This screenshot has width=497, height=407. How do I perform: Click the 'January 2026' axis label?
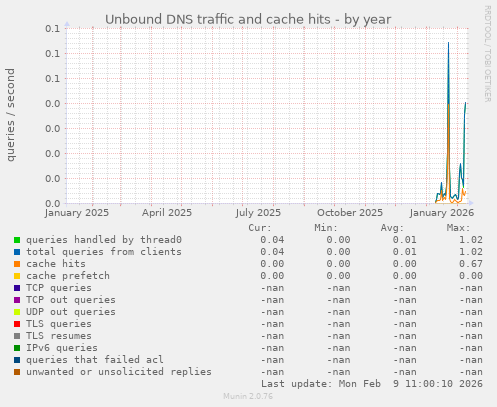442,213
